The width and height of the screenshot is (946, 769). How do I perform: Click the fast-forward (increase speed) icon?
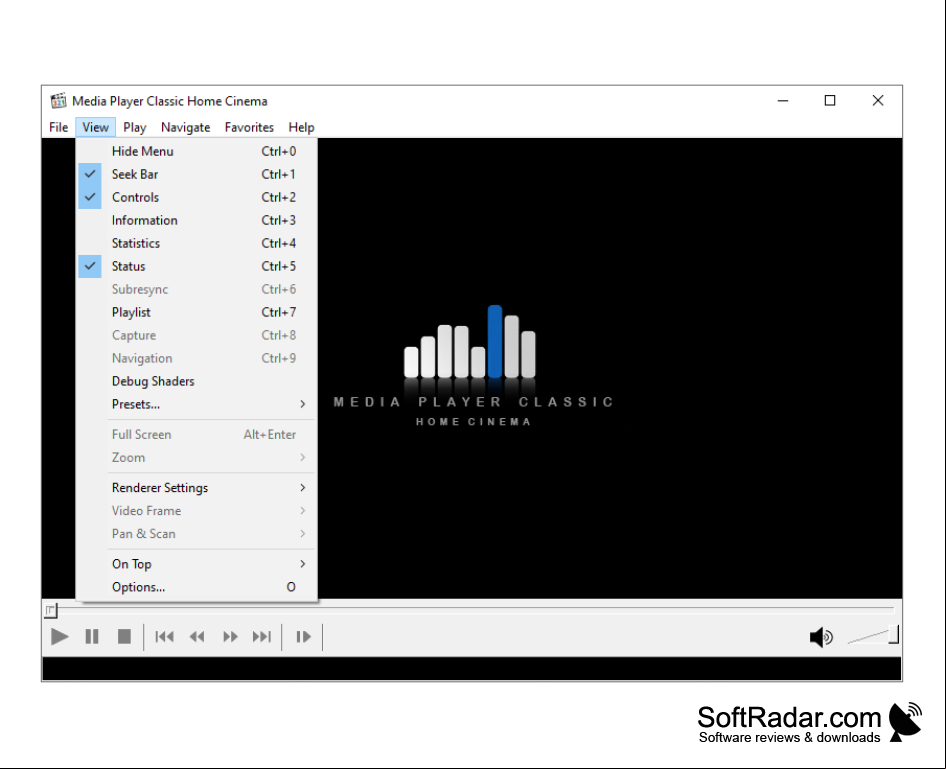230,636
